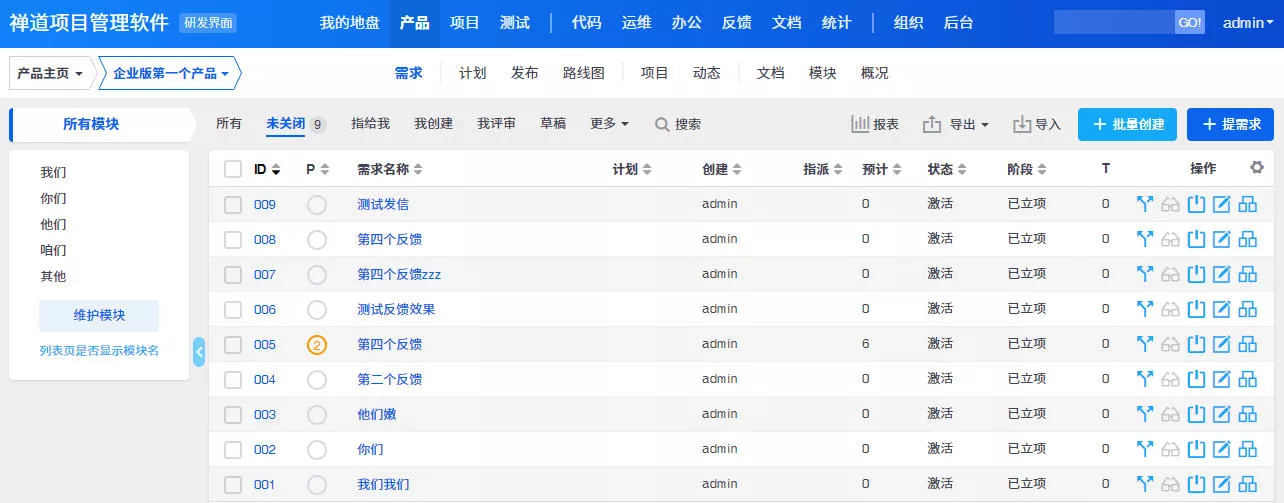
Task: Tick the checkbox for story 009
Action: [233, 205]
